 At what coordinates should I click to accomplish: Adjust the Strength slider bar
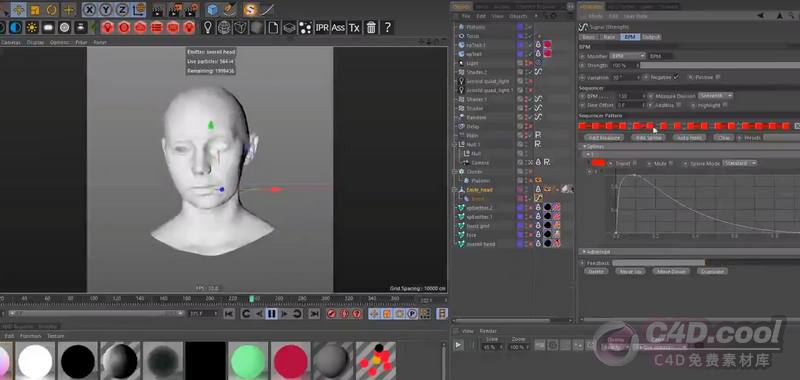click(719, 65)
